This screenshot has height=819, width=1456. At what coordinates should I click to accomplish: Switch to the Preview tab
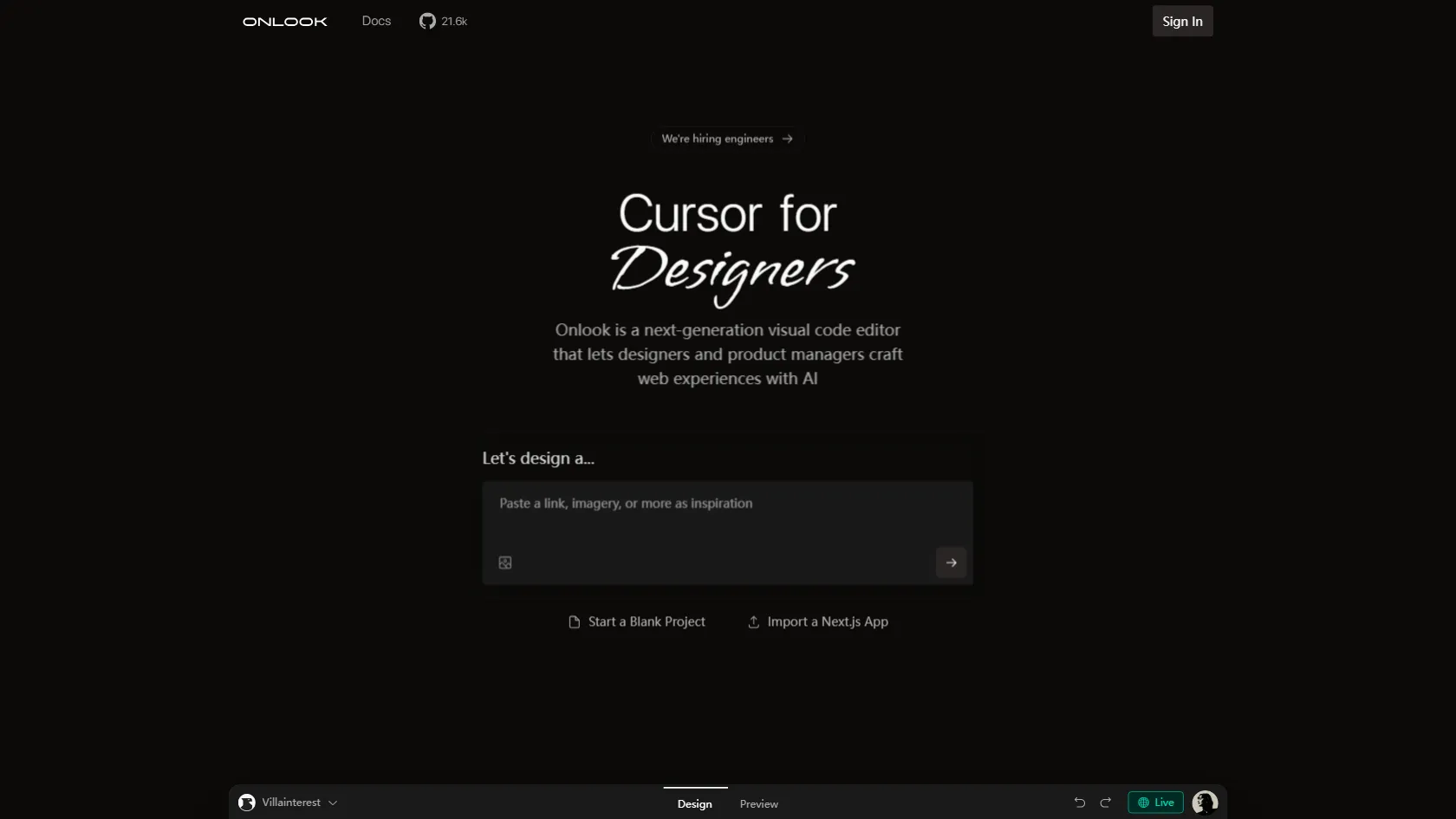759,803
